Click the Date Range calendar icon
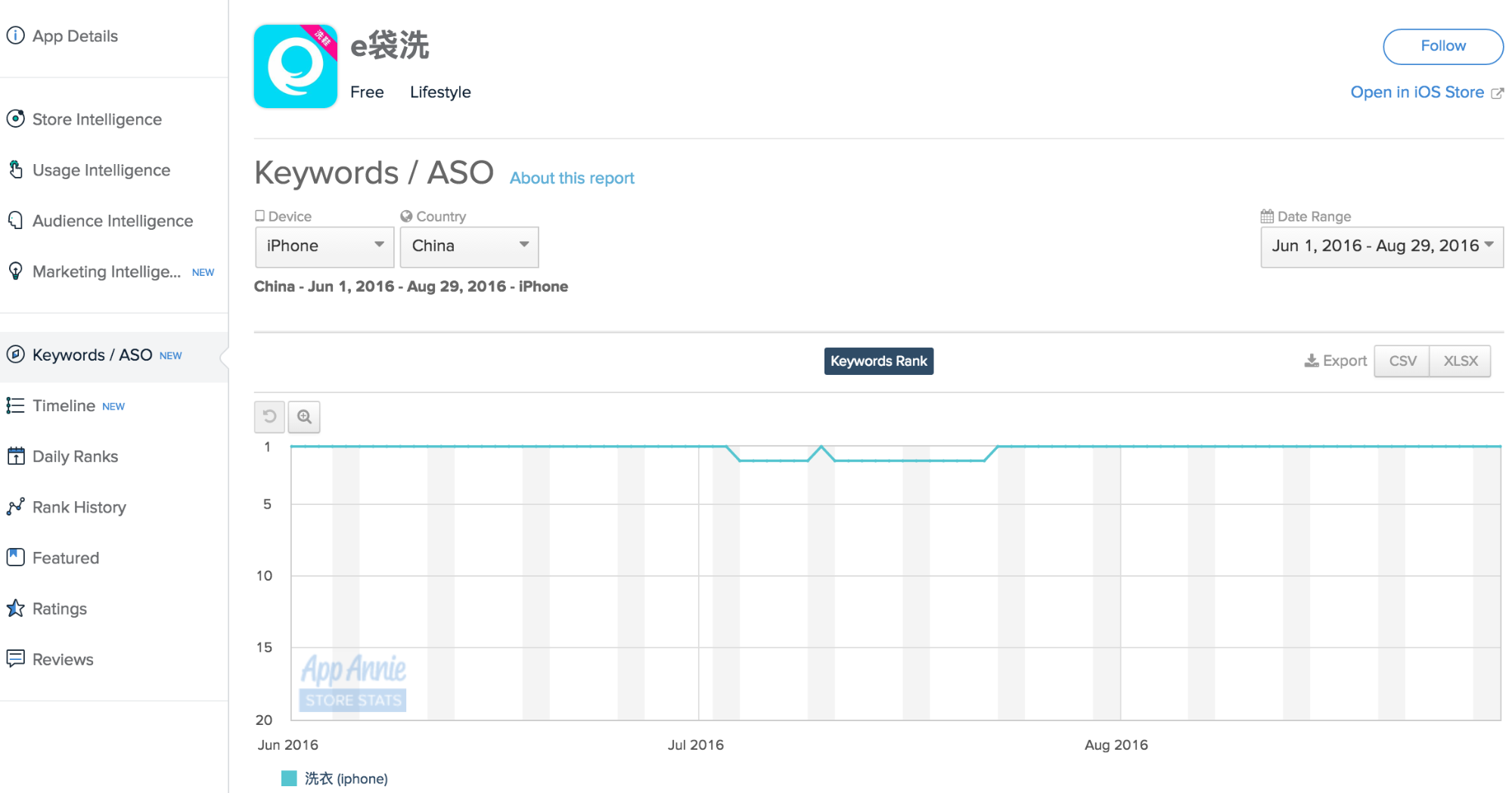 coord(1267,216)
